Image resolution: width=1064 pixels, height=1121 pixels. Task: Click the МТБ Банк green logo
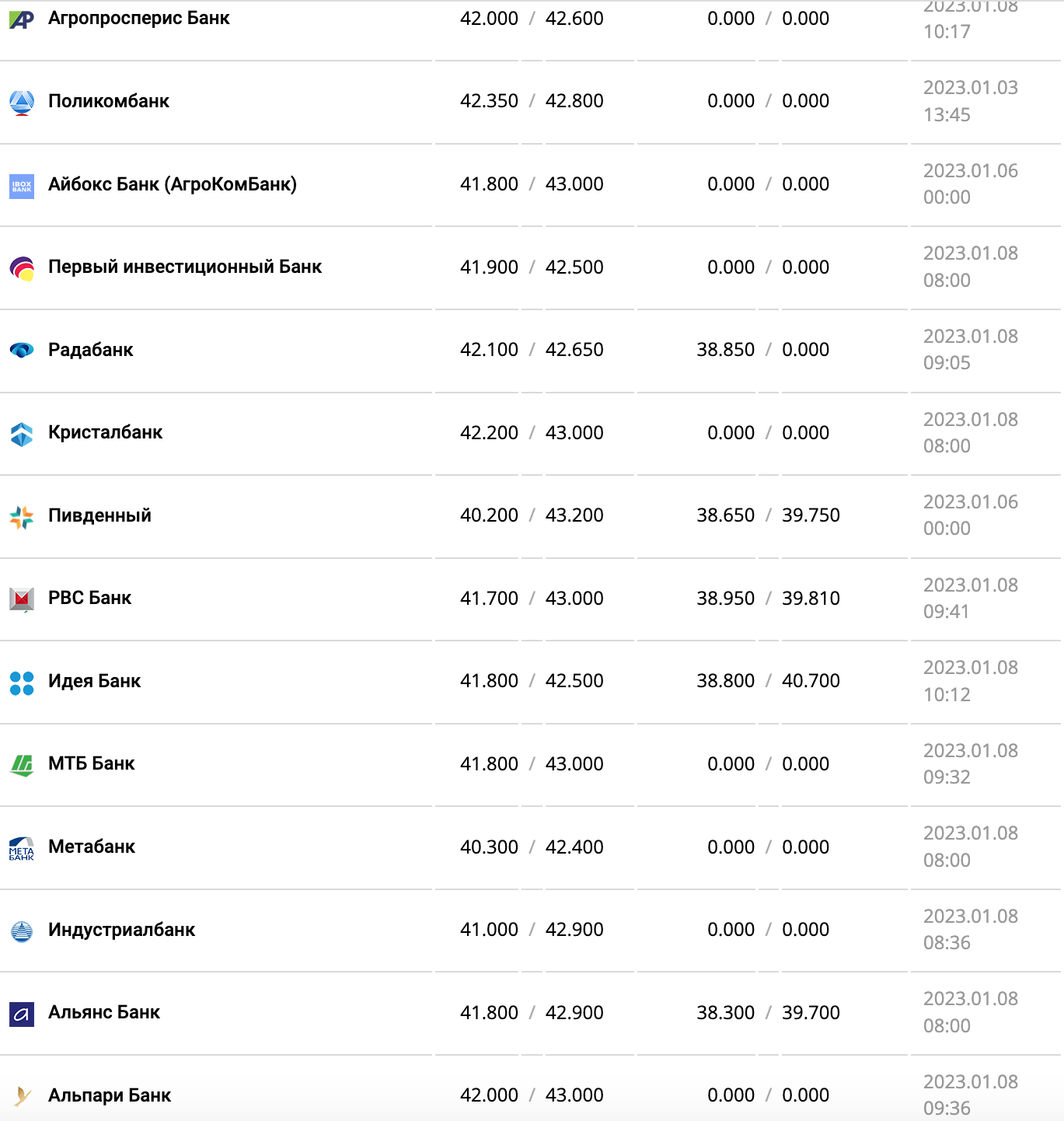pos(22,765)
